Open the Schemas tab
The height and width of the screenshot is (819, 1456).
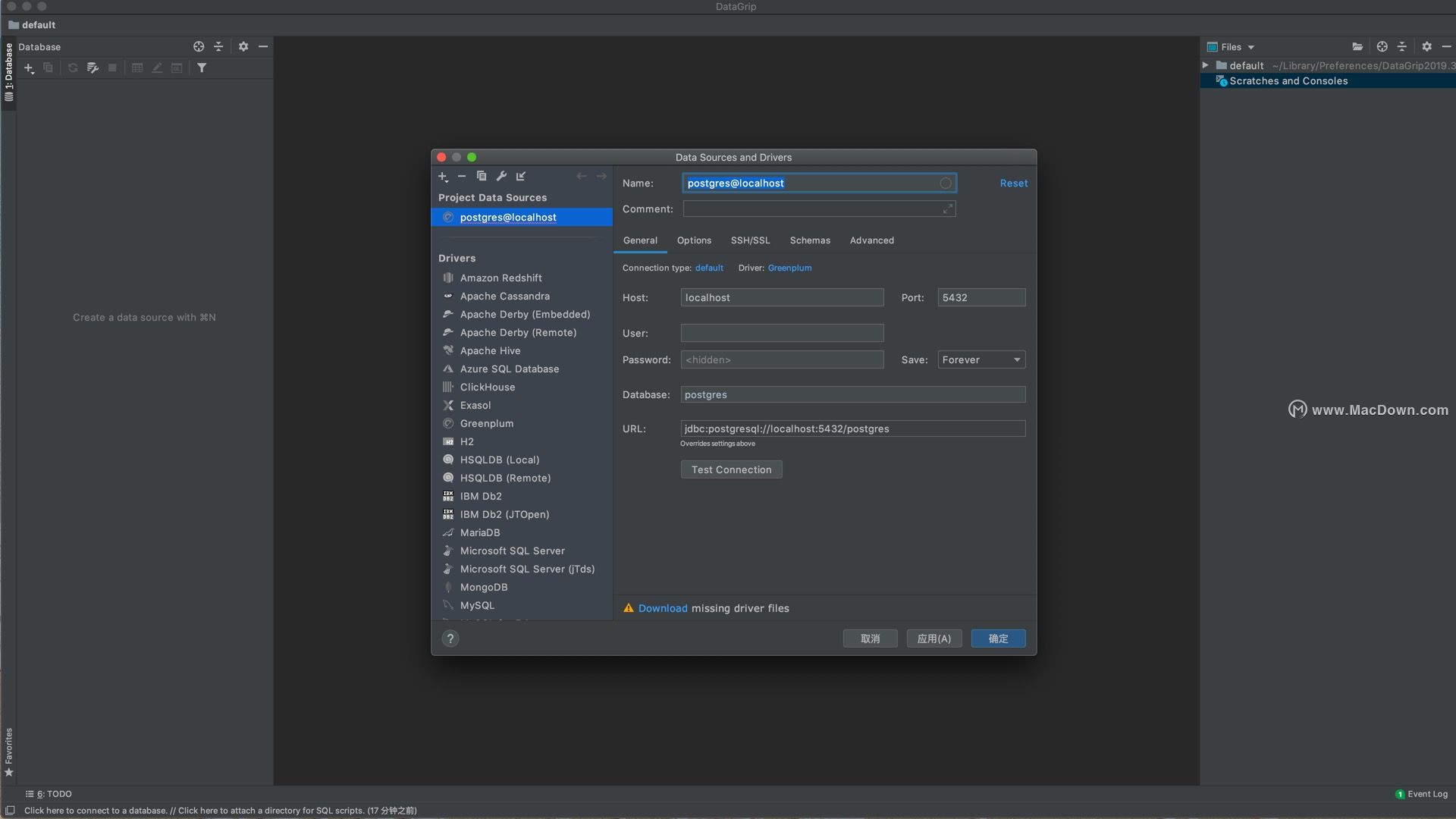pos(810,240)
